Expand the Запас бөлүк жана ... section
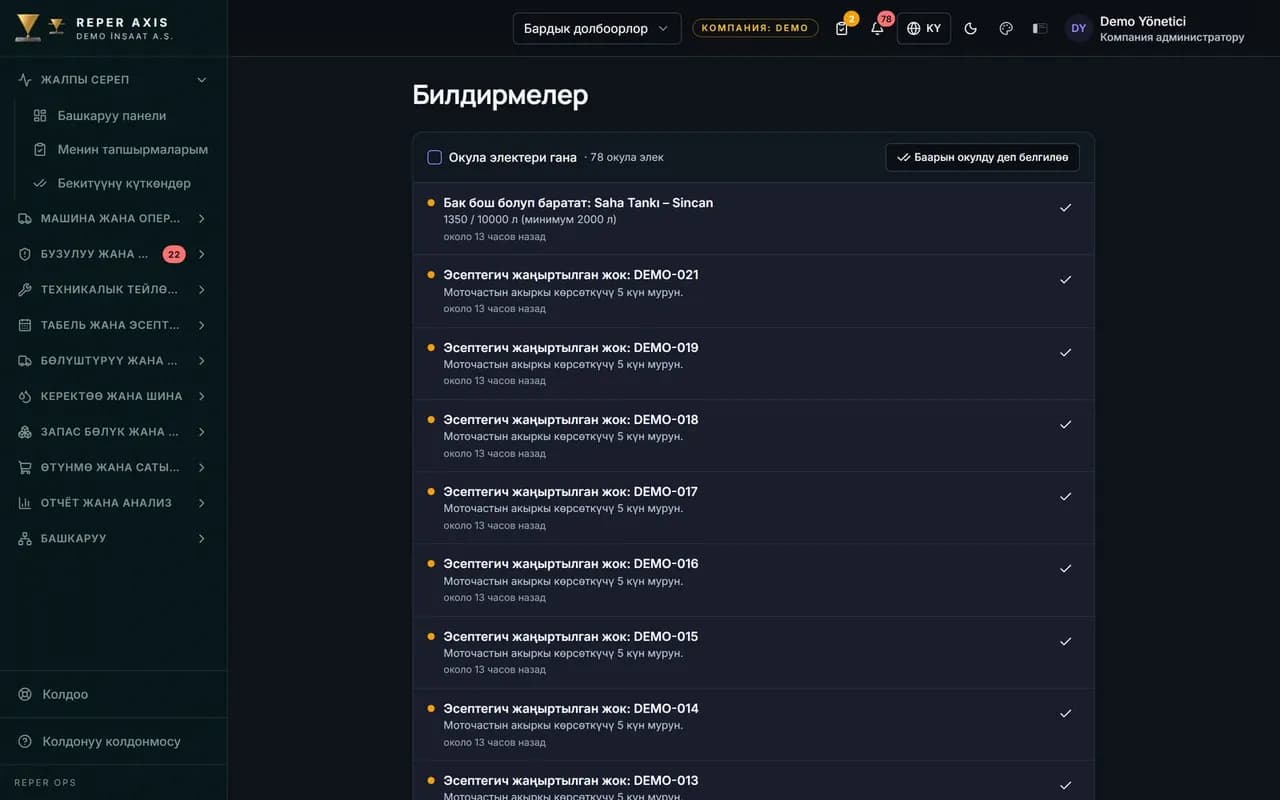 pyautogui.click(x=113, y=432)
